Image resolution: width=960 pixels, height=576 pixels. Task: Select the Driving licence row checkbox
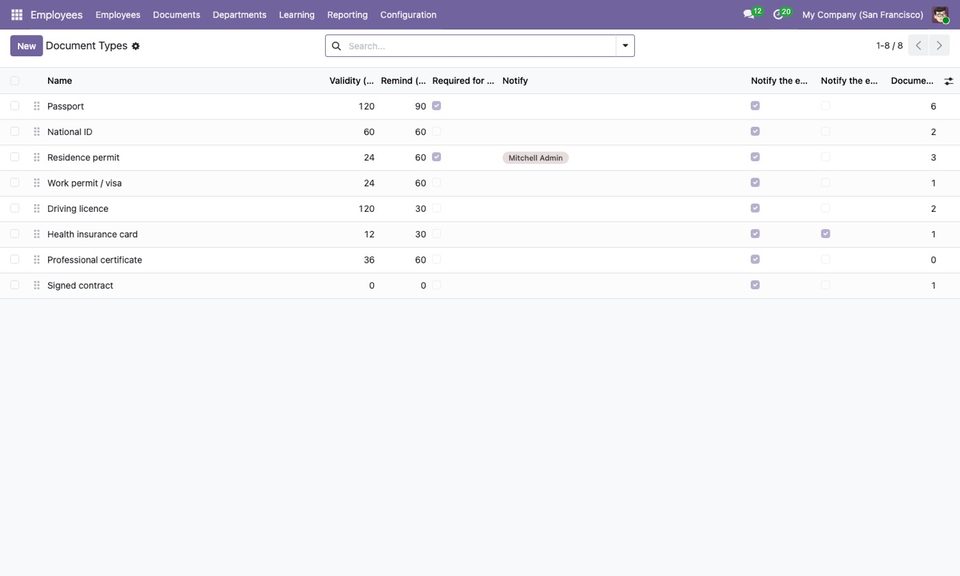click(15, 209)
